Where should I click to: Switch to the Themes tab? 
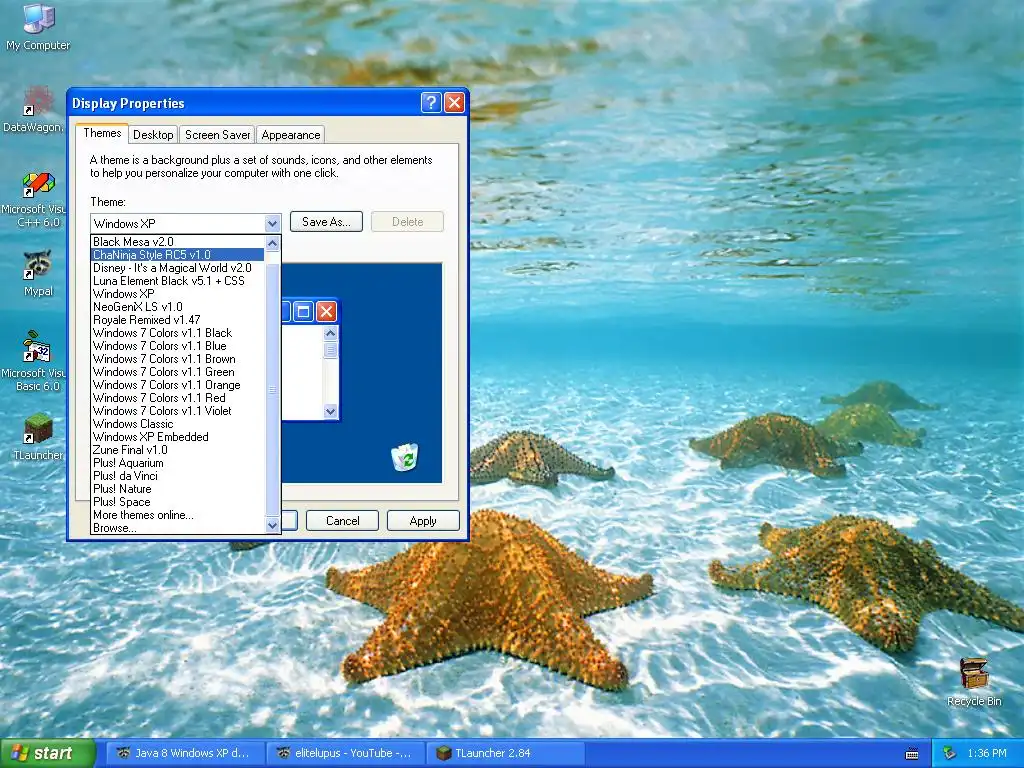click(x=102, y=133)
